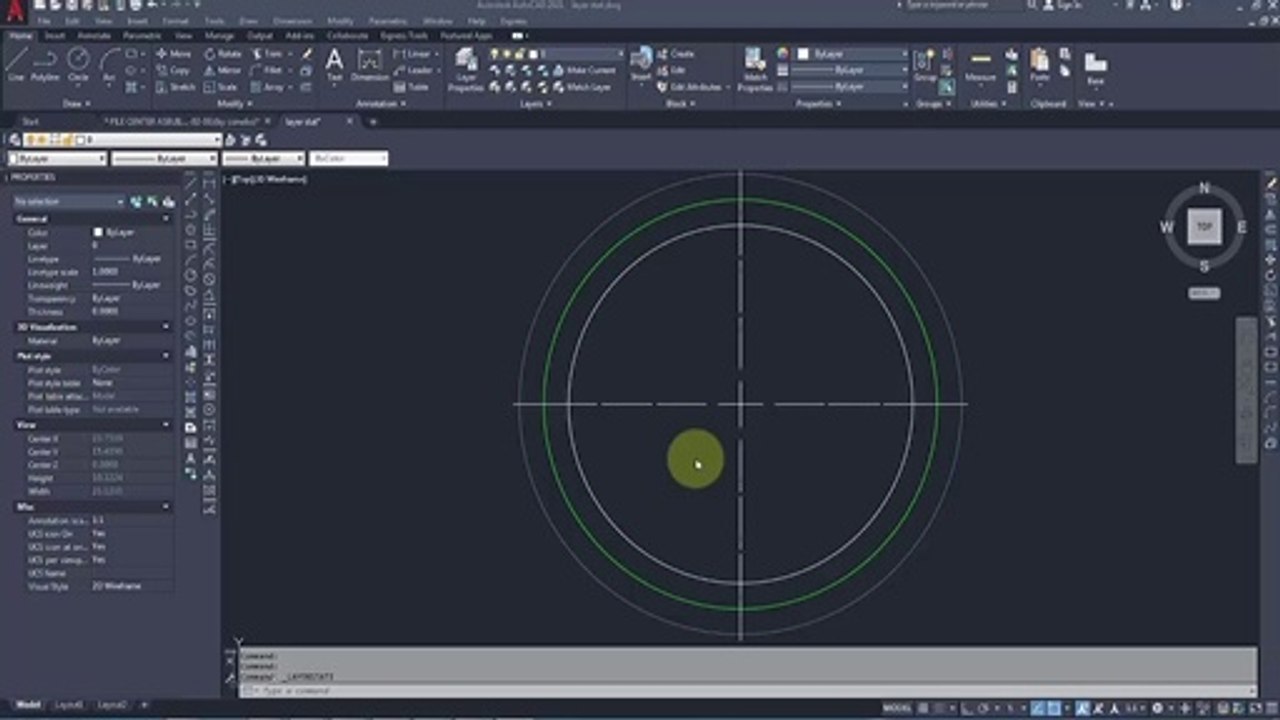Click Create block button
This screenshot has width=1280, height=720.
point(675,54)
